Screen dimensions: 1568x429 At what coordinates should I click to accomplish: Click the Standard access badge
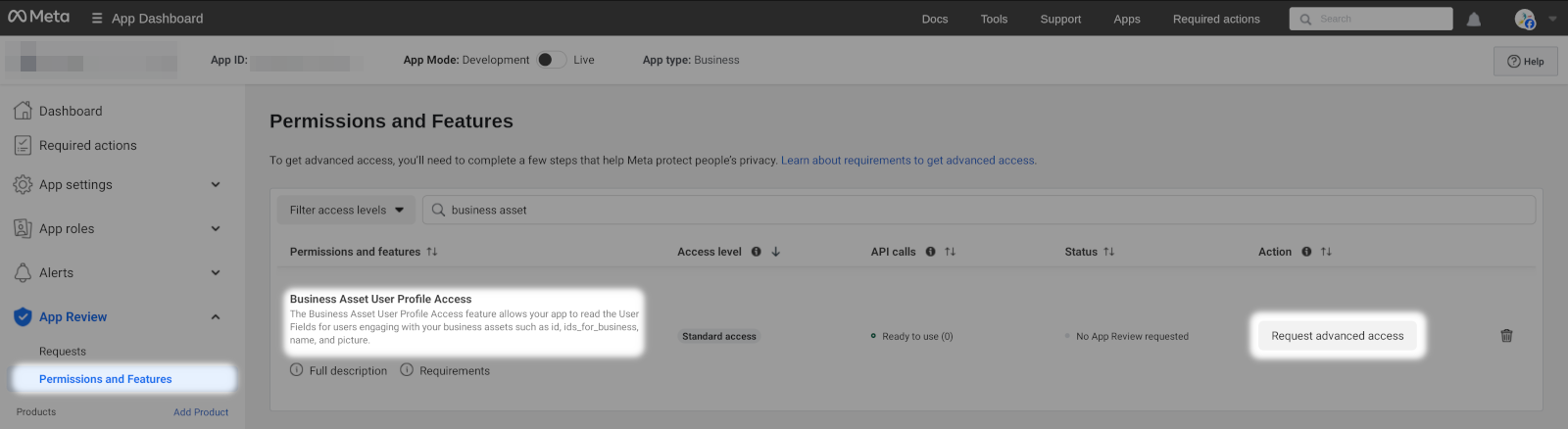pos(719,336)
